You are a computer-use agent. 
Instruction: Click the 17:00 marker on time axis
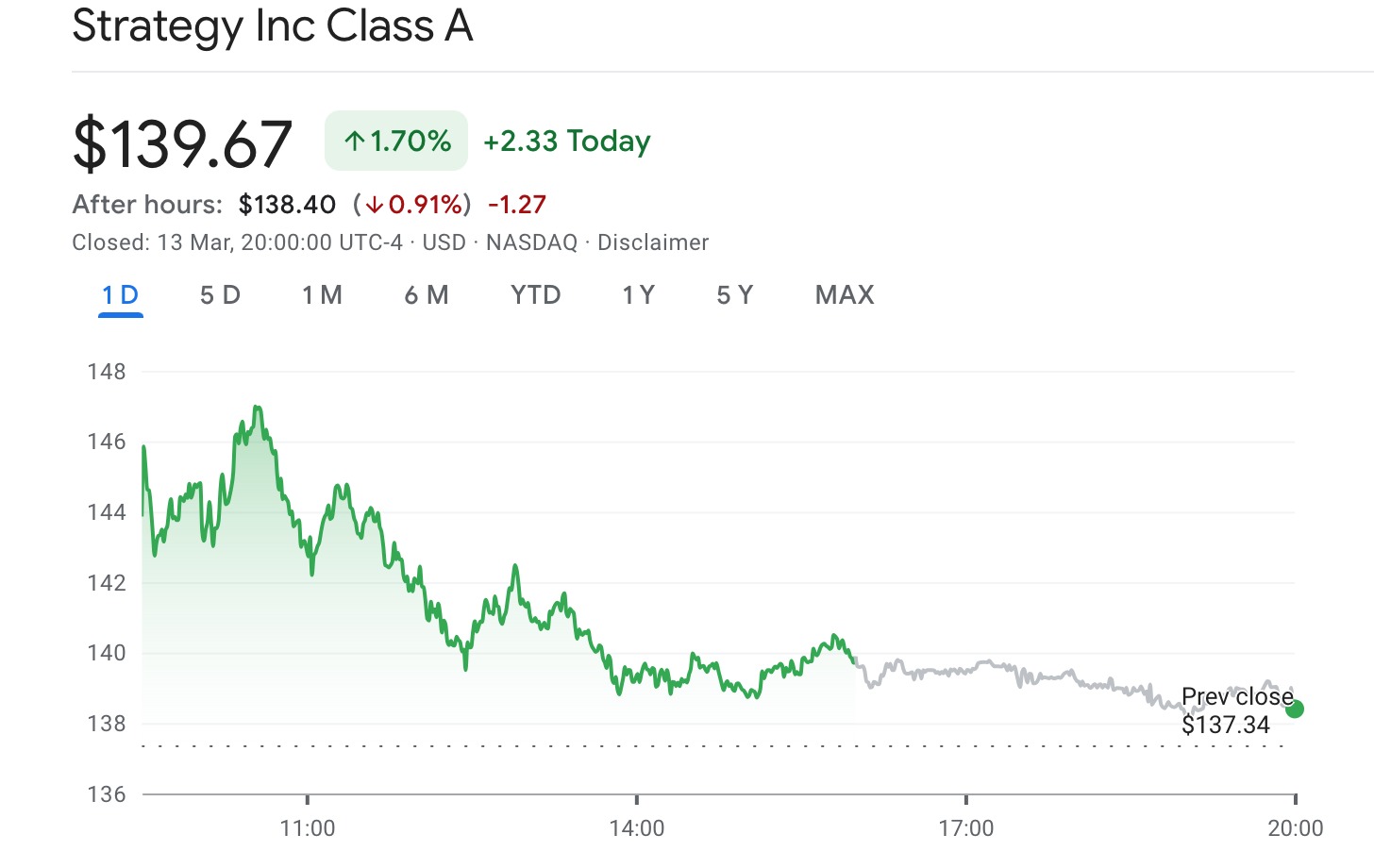pos(965,828)
